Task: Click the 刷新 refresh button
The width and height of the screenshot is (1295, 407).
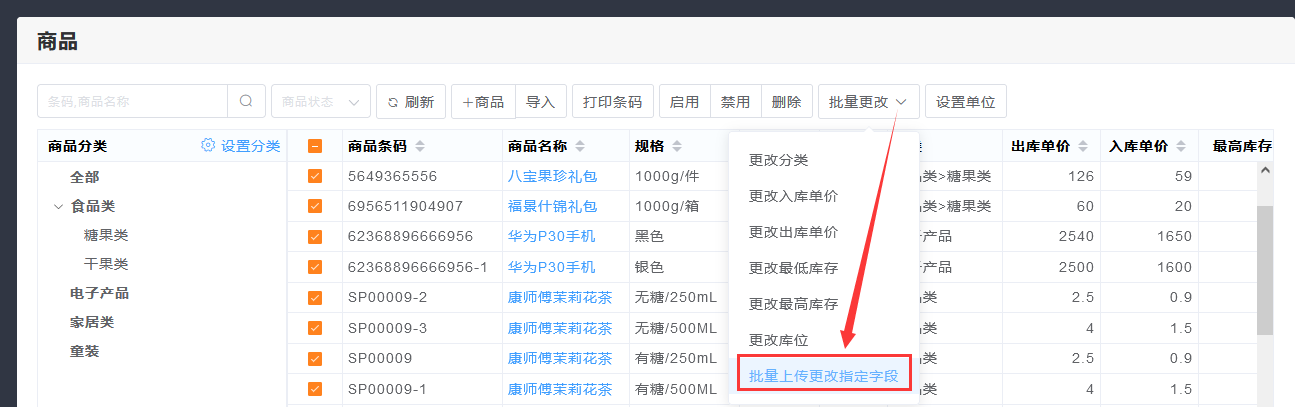Action: (410, 101)
